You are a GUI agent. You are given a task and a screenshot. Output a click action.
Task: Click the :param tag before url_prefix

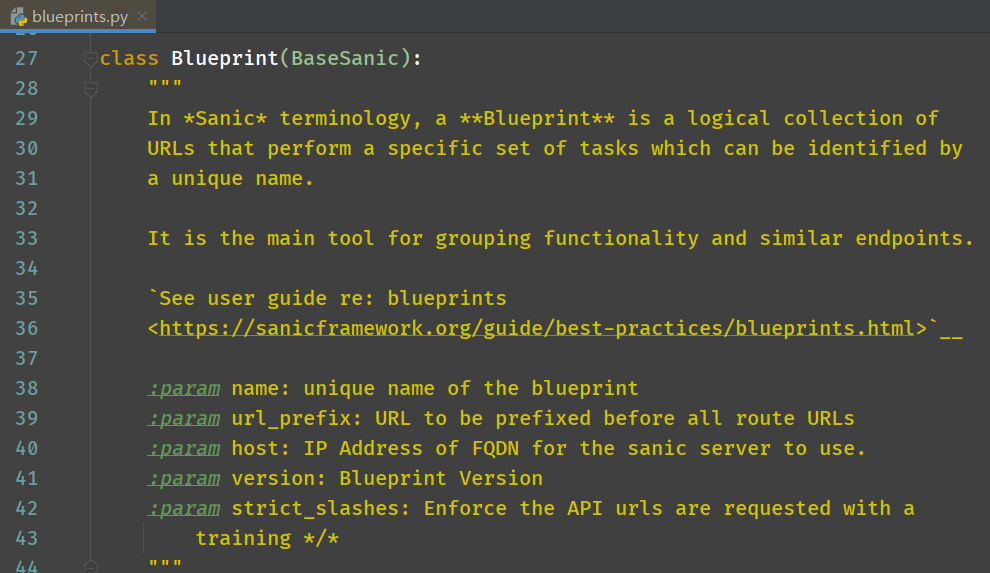click(184, 418)
